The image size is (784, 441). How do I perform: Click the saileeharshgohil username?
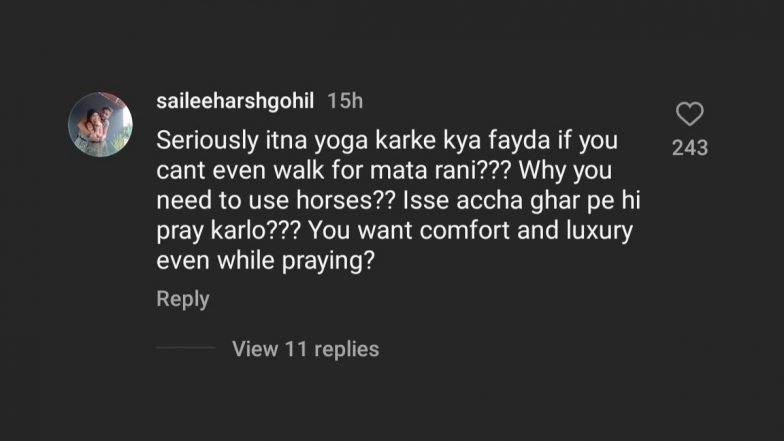pyautogui.click(x=236, y=101)
